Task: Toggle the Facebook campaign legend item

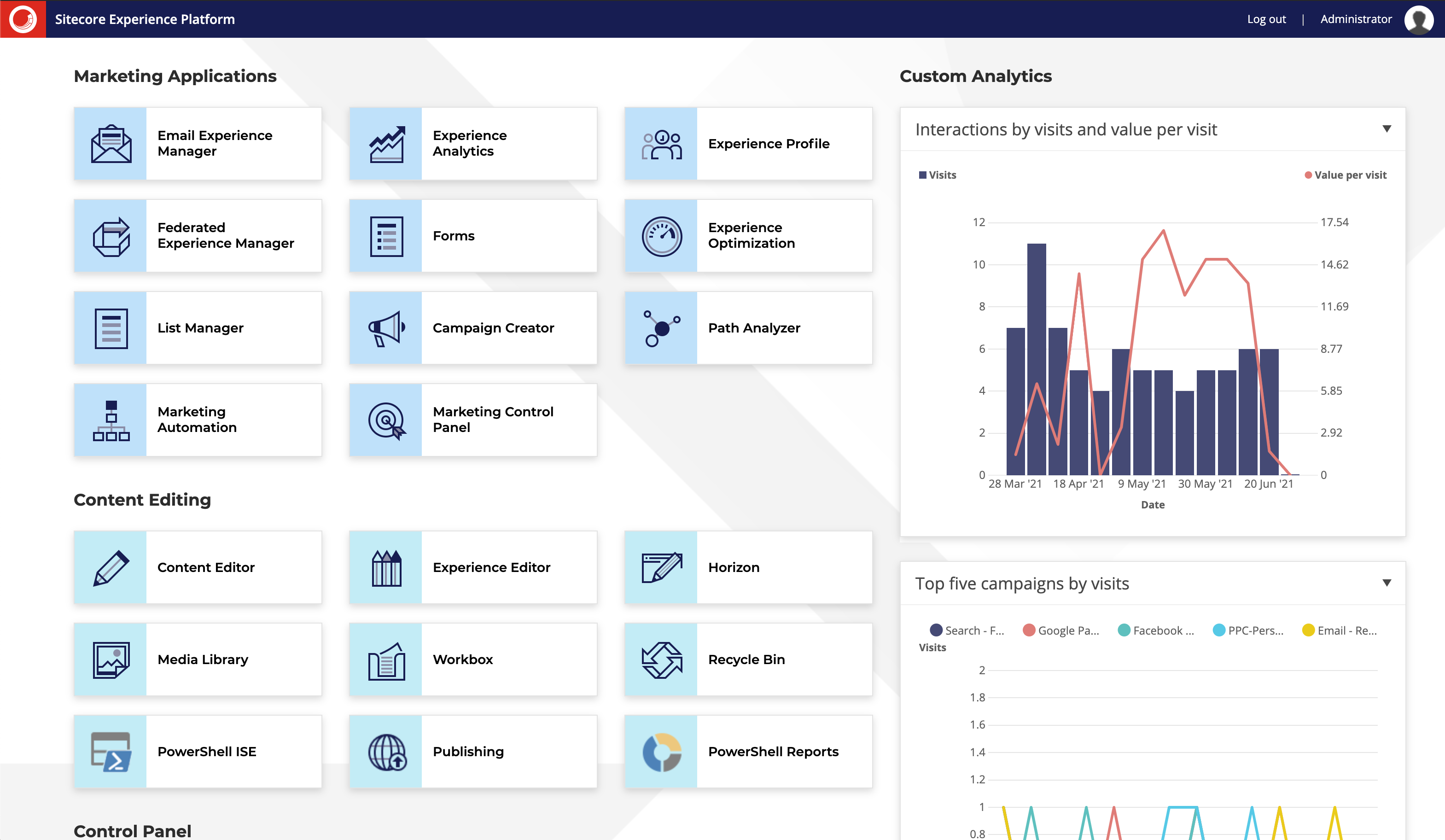Action: click(1156, 630)
